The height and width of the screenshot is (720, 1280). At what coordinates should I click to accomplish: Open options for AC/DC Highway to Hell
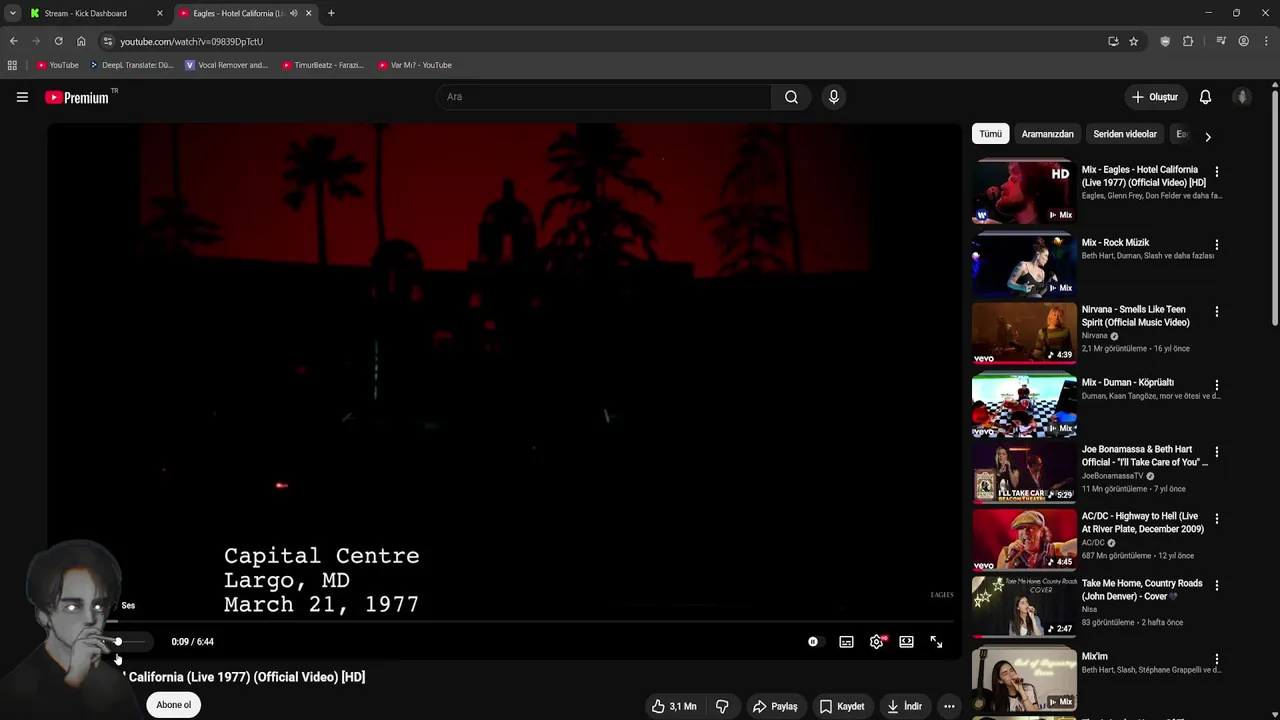coord(1216,519)
